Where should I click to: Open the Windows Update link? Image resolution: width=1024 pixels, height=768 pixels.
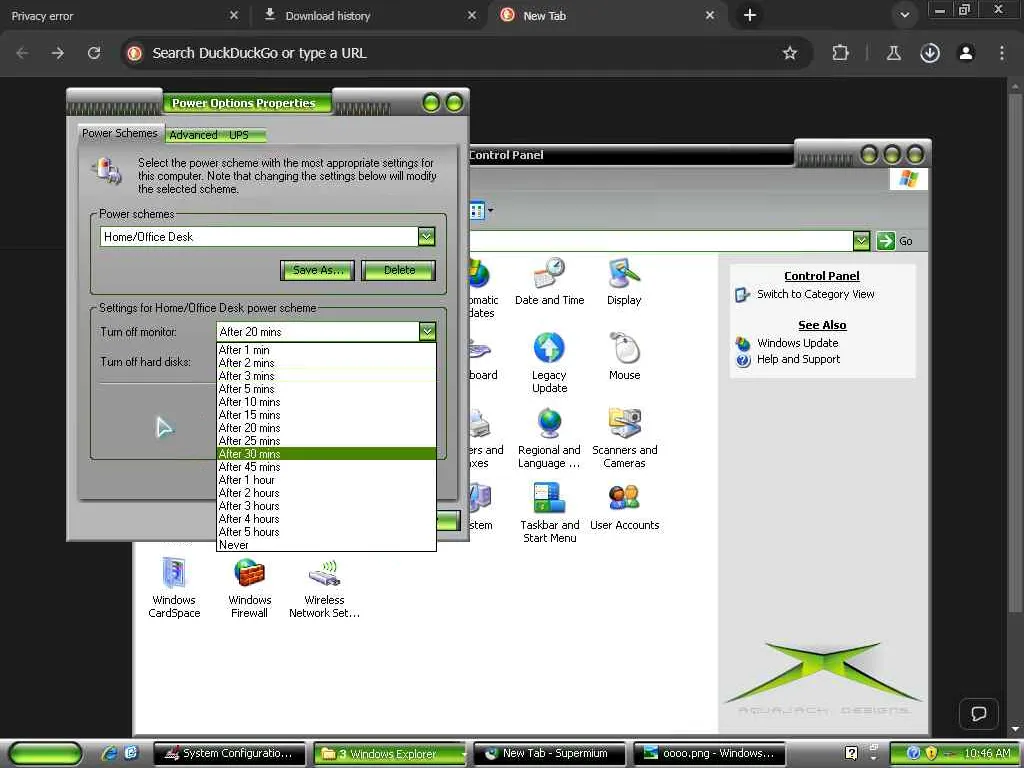pos(797,343)
